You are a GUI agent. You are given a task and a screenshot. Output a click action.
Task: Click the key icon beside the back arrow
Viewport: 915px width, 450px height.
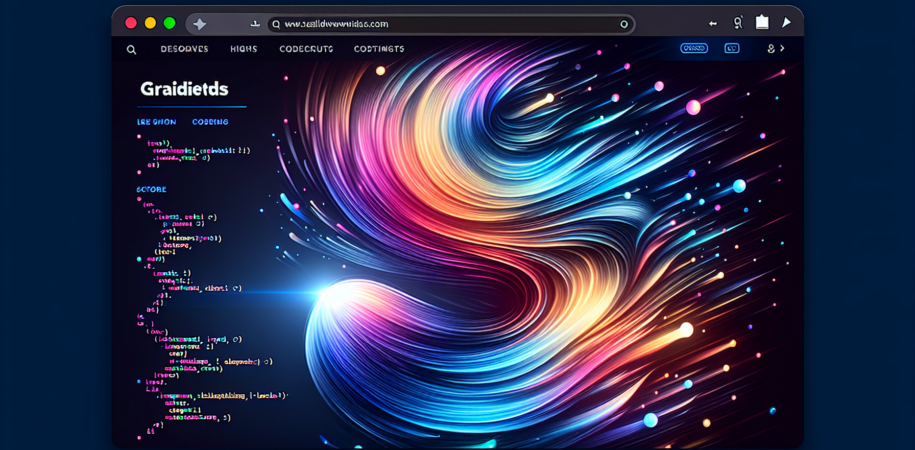(738, 23)
